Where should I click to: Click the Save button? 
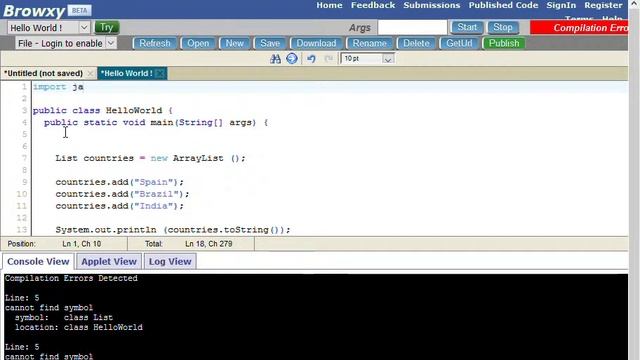(x=270, y=43)
